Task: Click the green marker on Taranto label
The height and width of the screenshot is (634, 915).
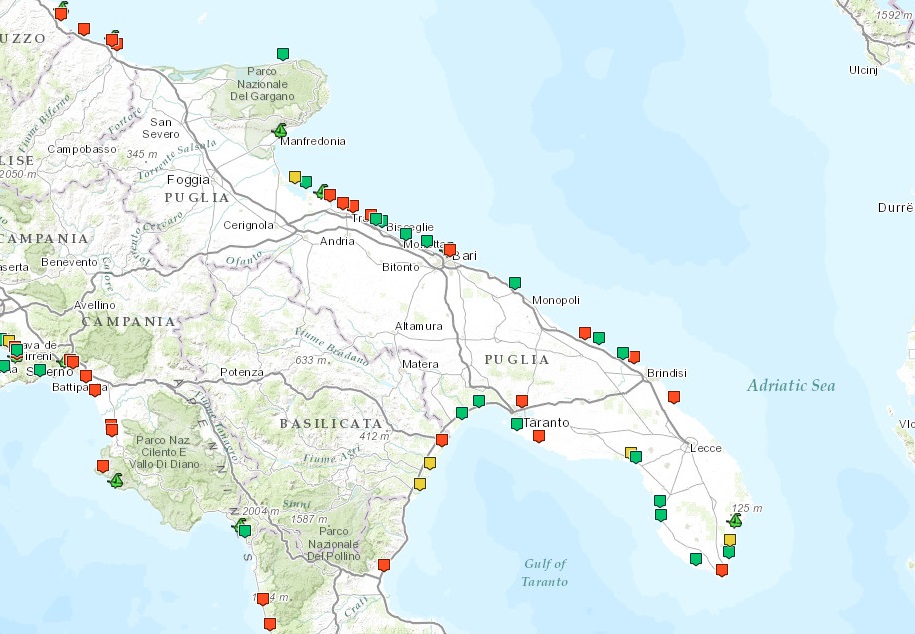Action: [517, 424]
